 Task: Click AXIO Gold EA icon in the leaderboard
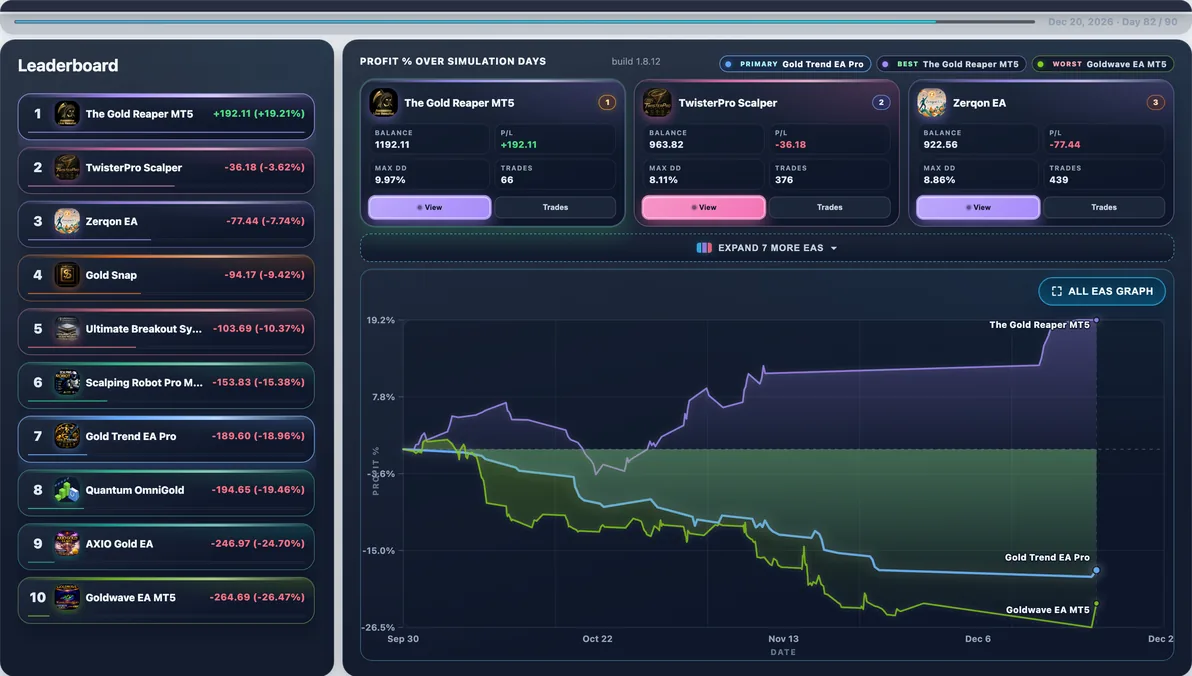pyautogui.click(x=67, y=544)
